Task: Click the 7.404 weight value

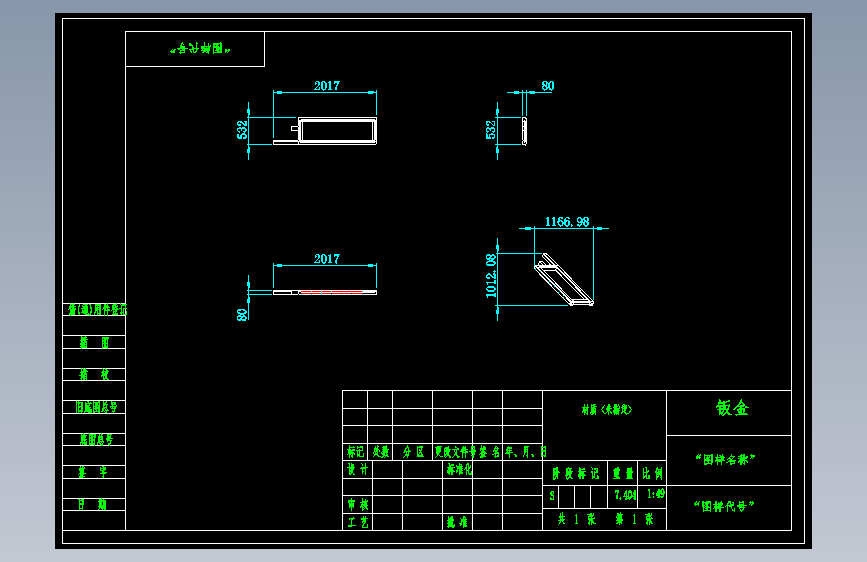Action: (625, 495)
